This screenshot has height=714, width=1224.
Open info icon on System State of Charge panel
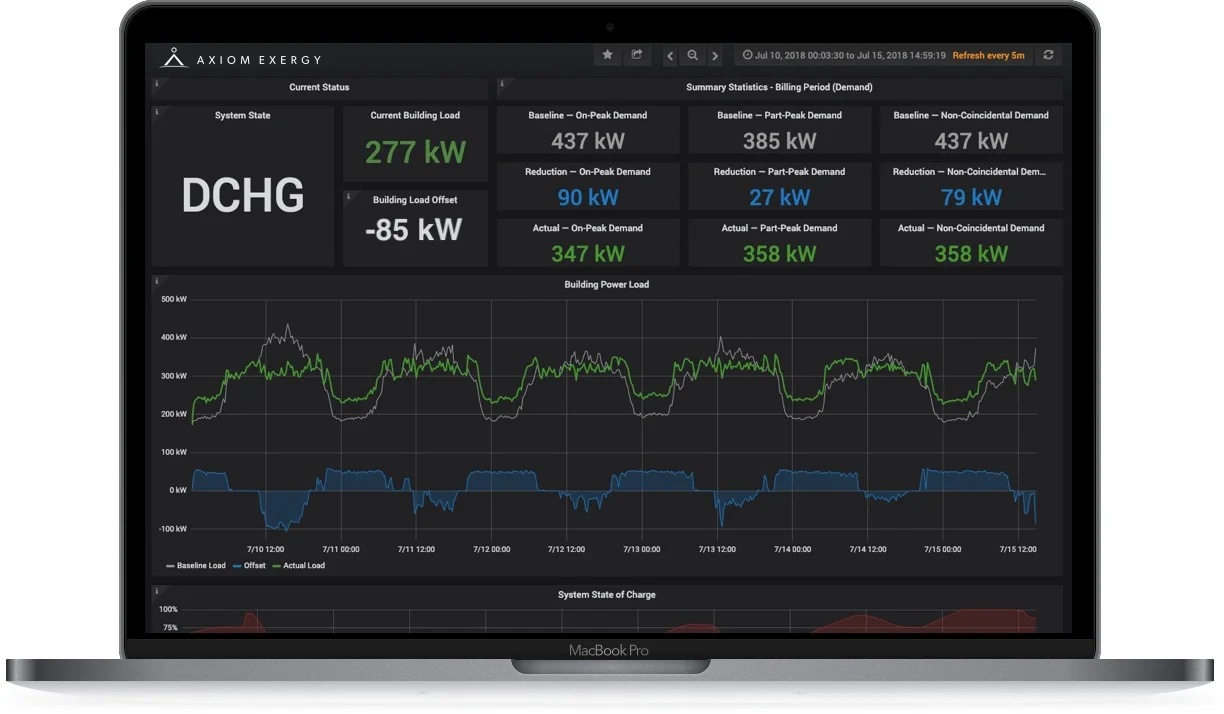(156, 591)
